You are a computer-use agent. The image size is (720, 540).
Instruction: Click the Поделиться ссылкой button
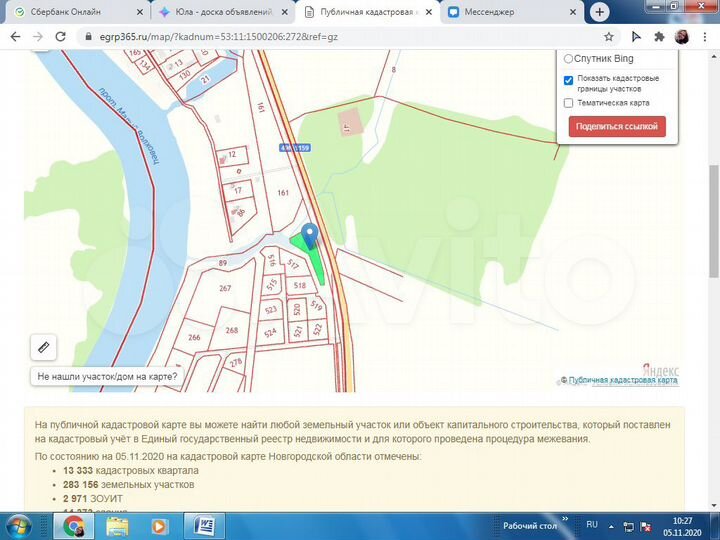pyautogui.click(x=617, y=126)
